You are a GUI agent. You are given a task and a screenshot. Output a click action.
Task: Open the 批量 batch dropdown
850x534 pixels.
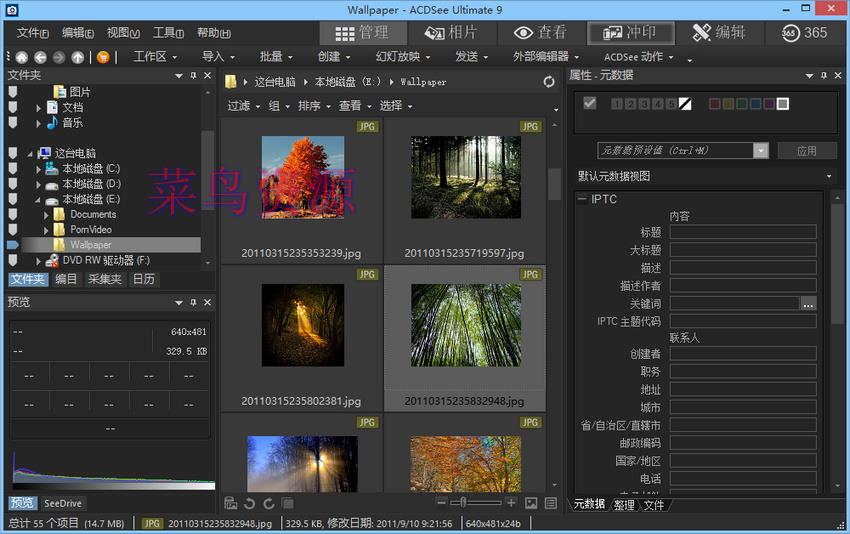pyautogui.click(x=276, y=57)
